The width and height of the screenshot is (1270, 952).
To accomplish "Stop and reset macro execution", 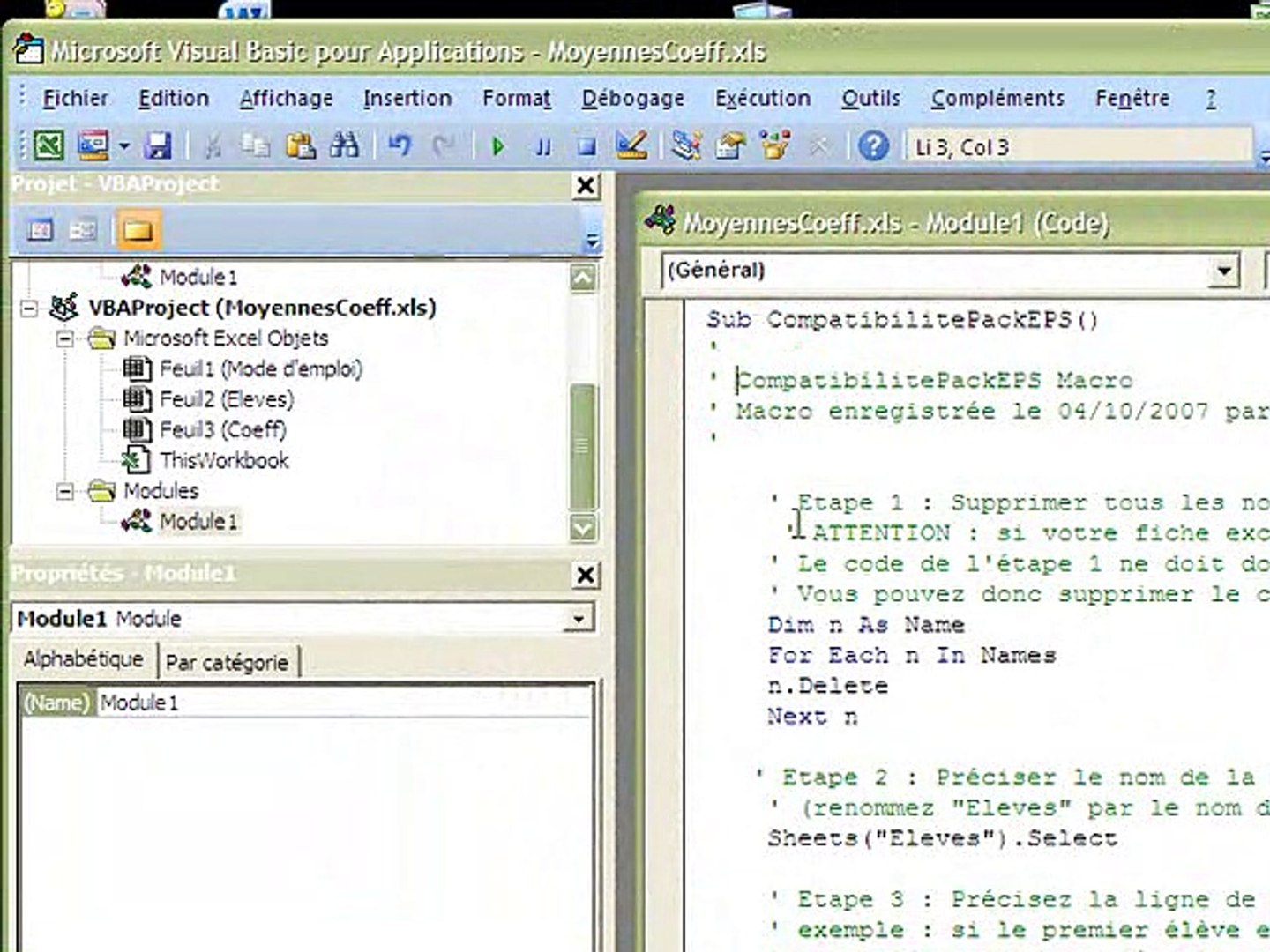I will [x=586, y=146].
